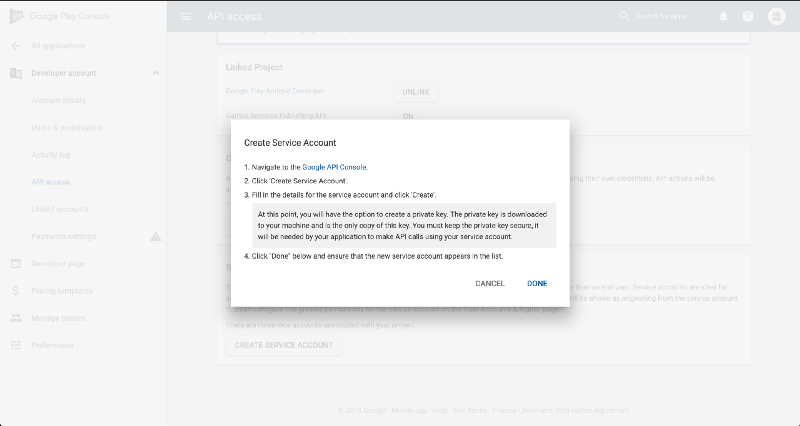800x426 pixels.
Task: Open the notifications bell
Action: pyautogui.click(x=723, y=16)
